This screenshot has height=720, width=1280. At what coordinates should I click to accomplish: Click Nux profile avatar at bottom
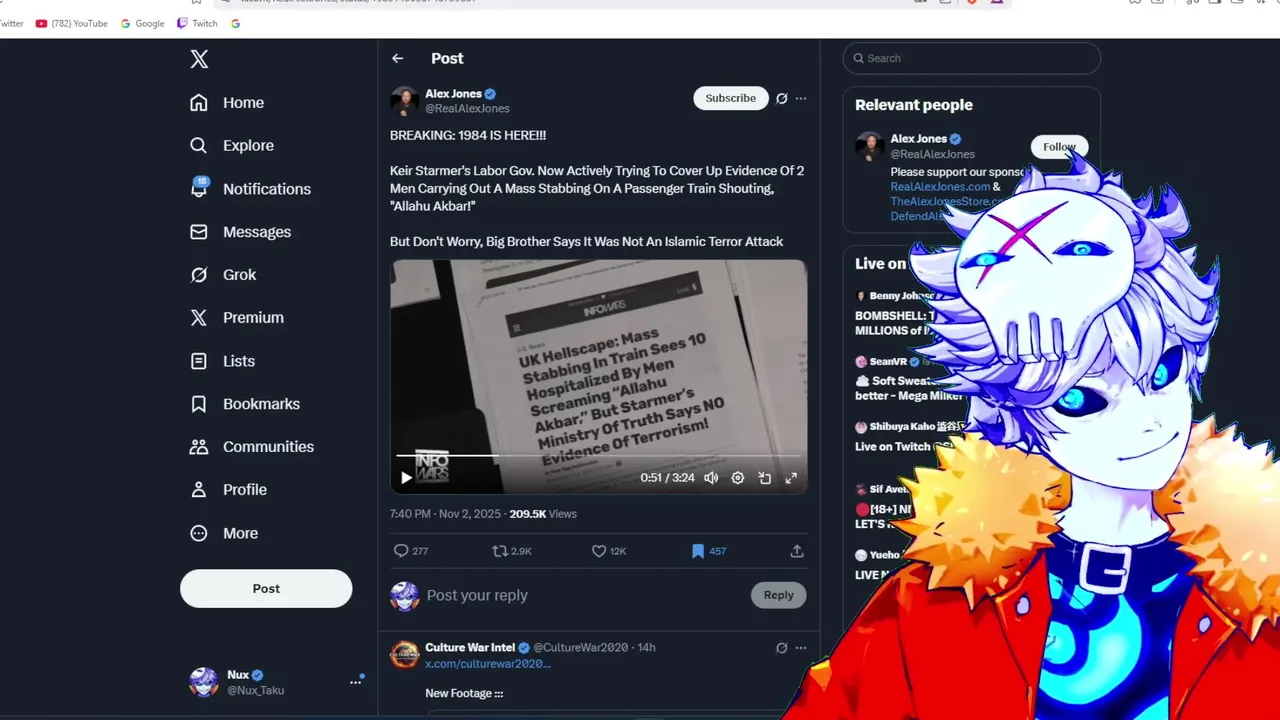tap(204, 682)
